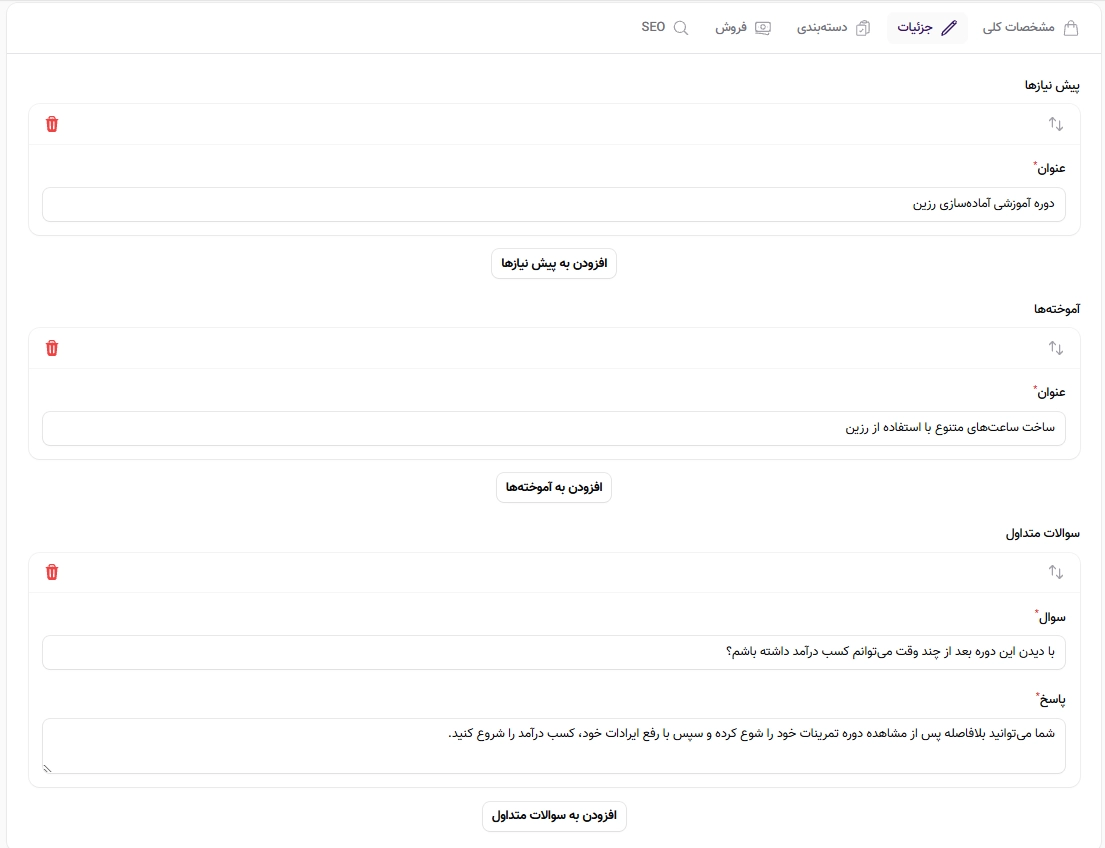Open the فروش tab
Image resolution: width=1105 pixels, height=848 pixels.
(743, 27)
